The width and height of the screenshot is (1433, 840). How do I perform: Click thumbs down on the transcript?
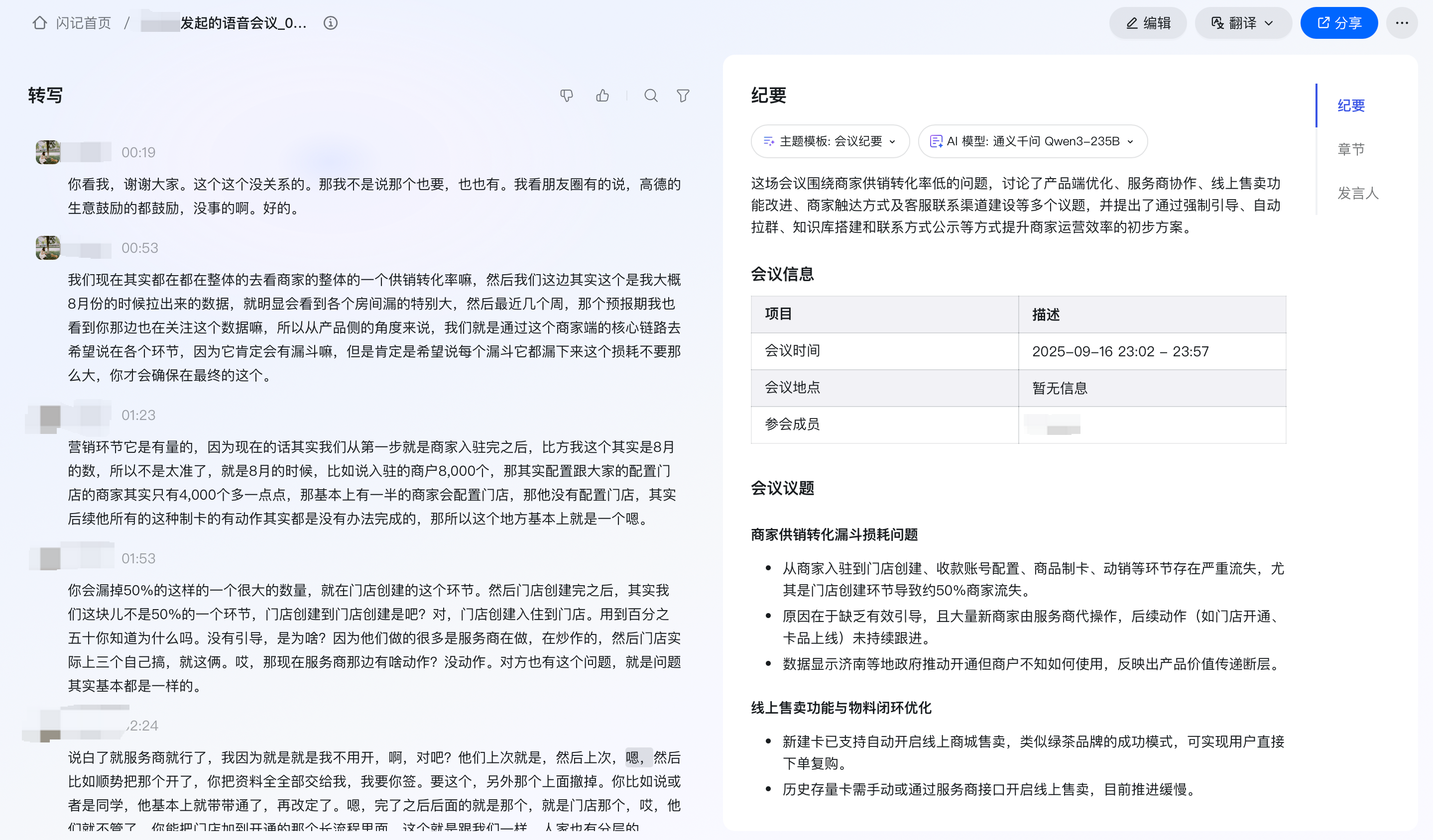point(566,96)
